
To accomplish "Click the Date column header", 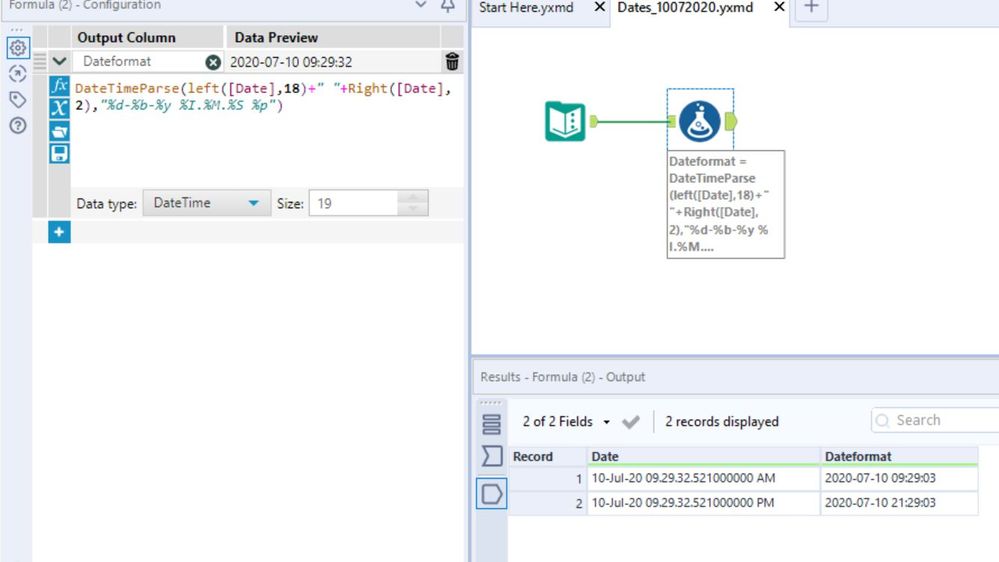I will click(x=703, y=456).
